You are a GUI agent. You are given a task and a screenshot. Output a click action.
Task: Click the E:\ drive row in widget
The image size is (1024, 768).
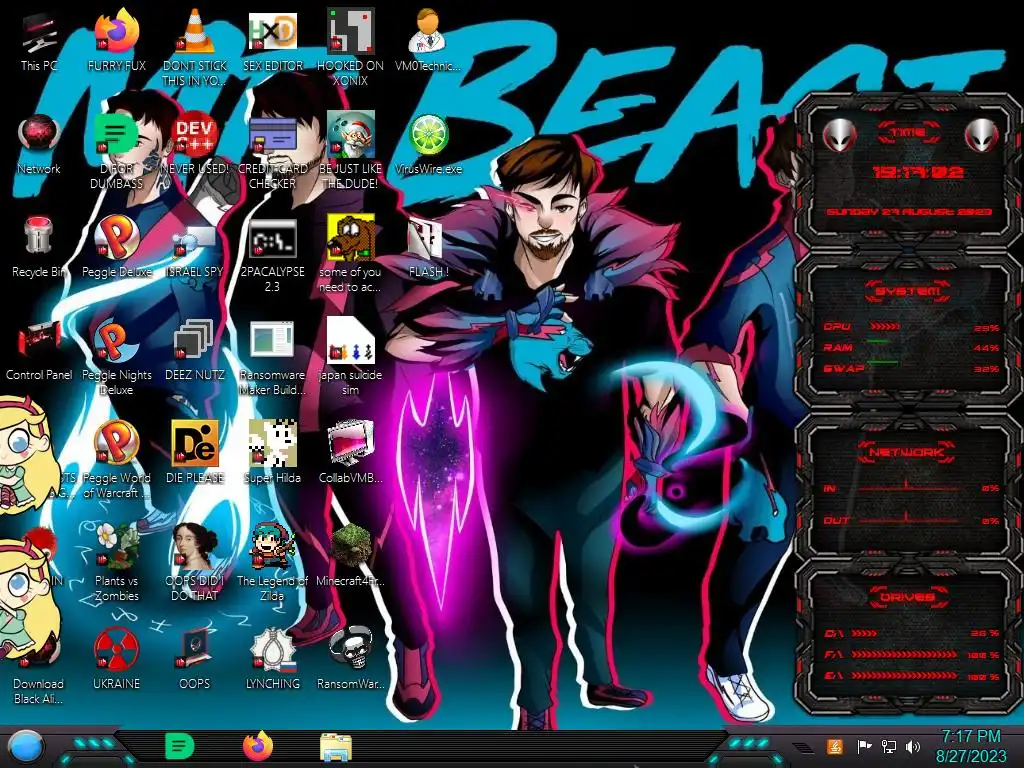point(912,675)
